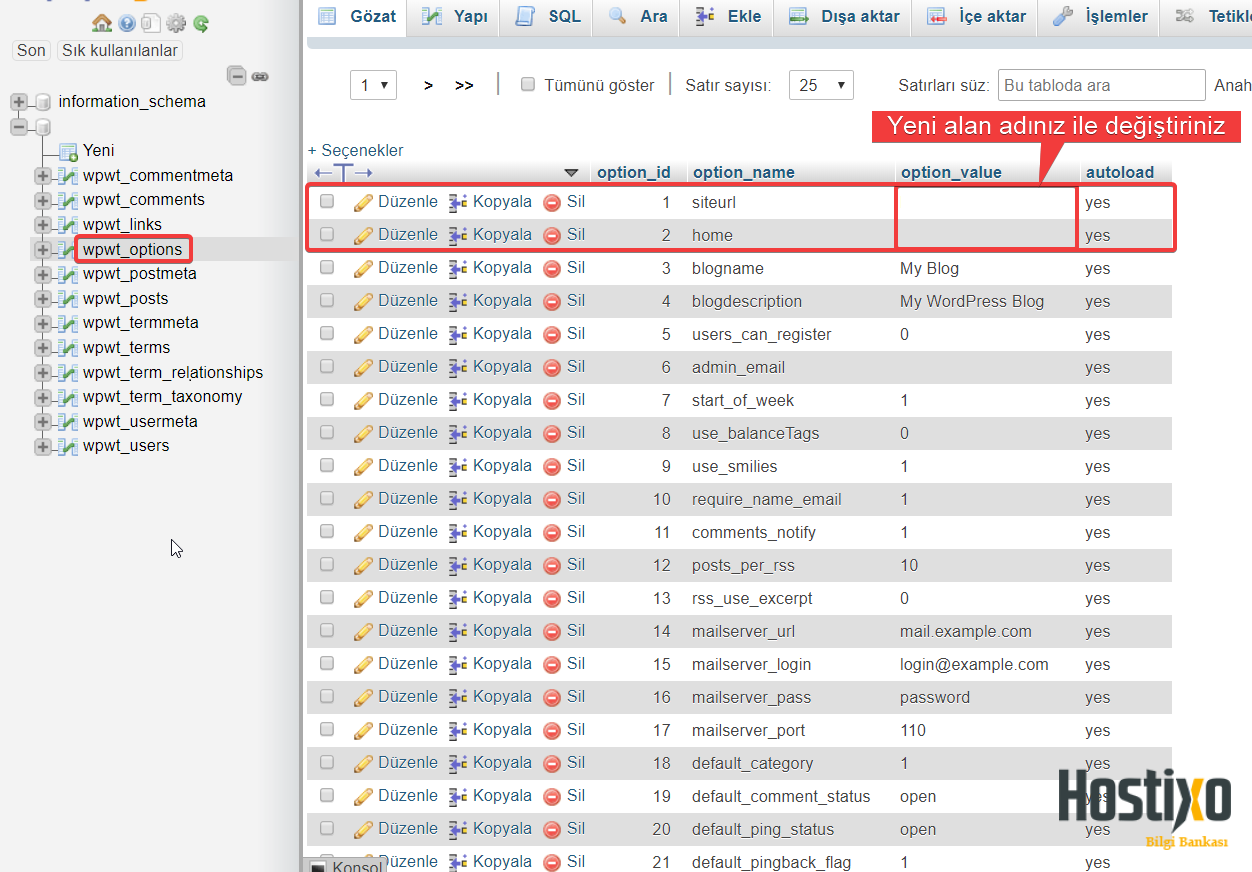The height and width of the screenshot is (872, 1252).
Task: Click the pencil edit icon for start_of_week row
Action: point(363,400)
